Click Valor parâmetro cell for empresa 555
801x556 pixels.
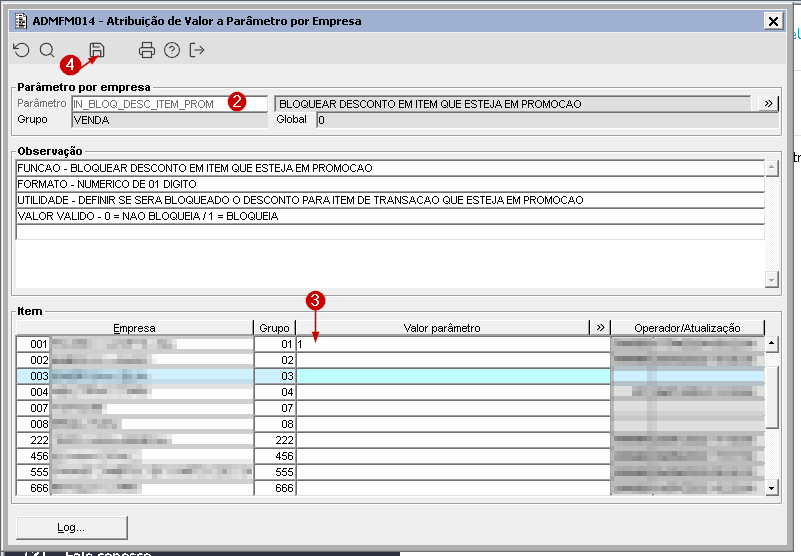pyautogui.click(x=453, y=472)
